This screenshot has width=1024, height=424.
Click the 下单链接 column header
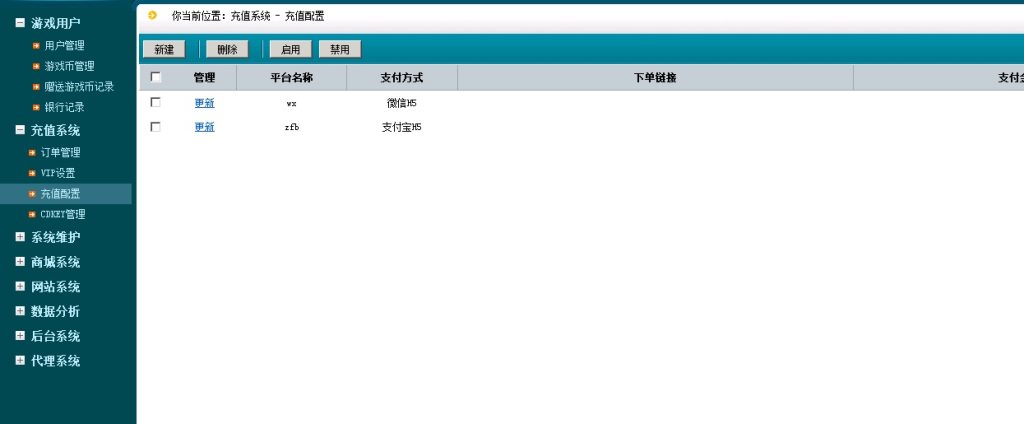[655, 78]
